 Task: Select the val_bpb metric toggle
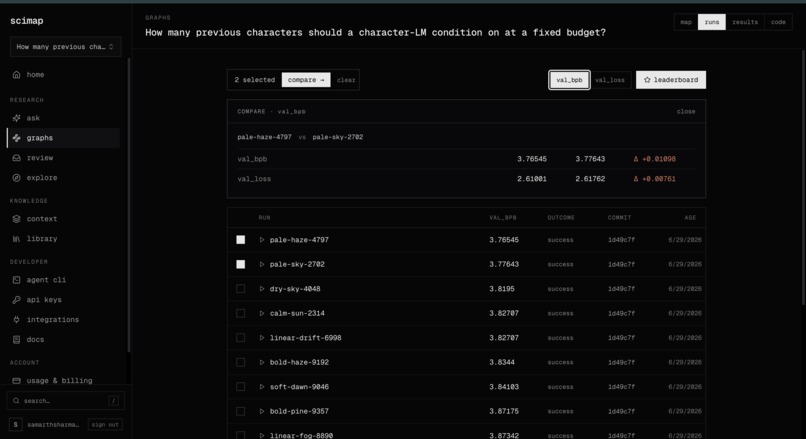pyautogui.click(x=569, y=80)
